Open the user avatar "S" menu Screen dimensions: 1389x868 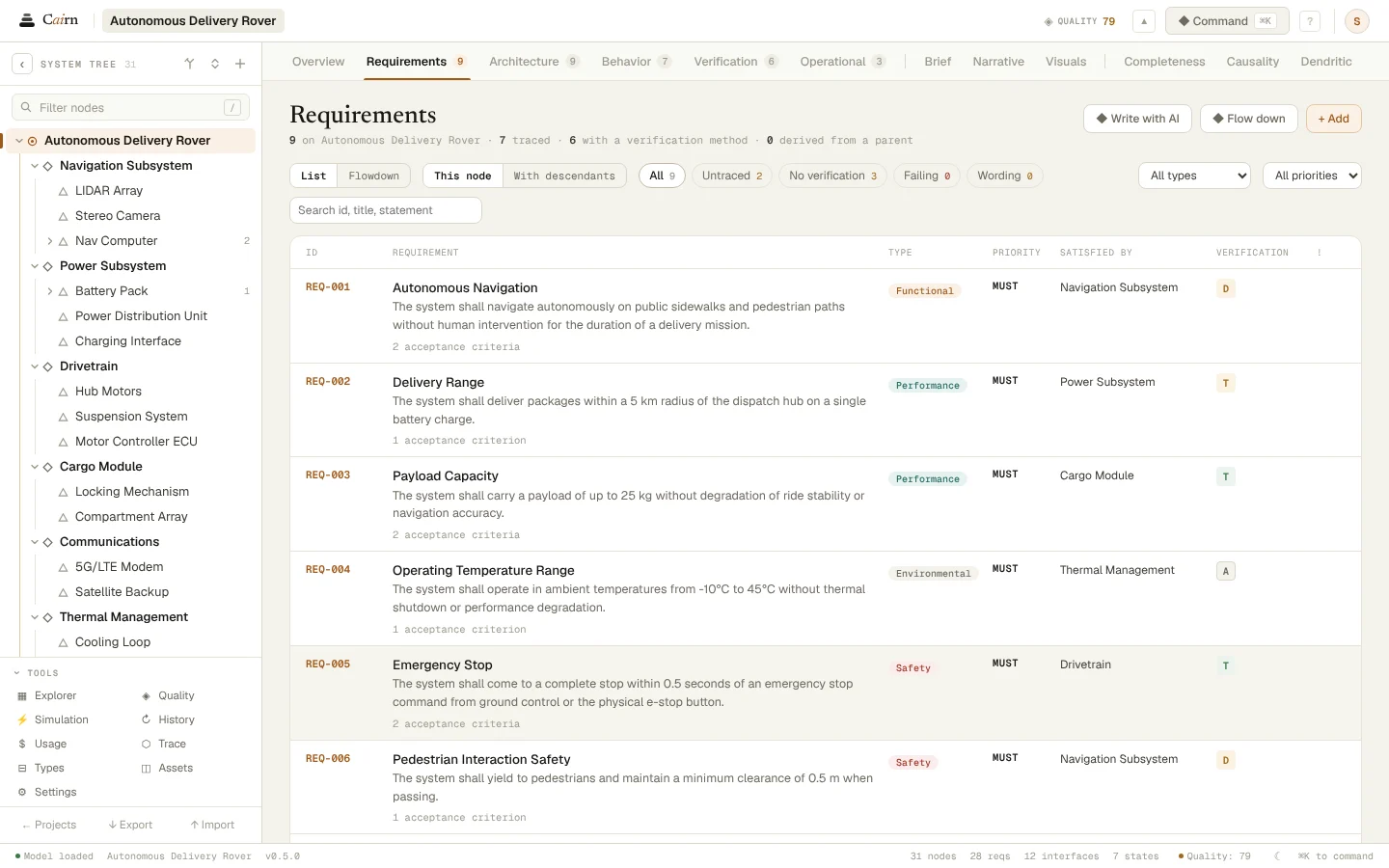[1357, 21]
